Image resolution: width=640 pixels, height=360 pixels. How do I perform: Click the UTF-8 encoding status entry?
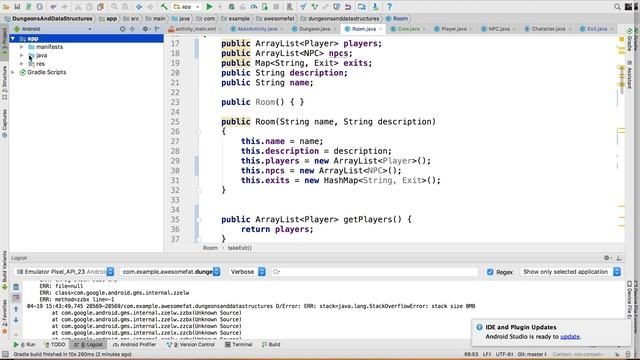[x=504, y=354]
